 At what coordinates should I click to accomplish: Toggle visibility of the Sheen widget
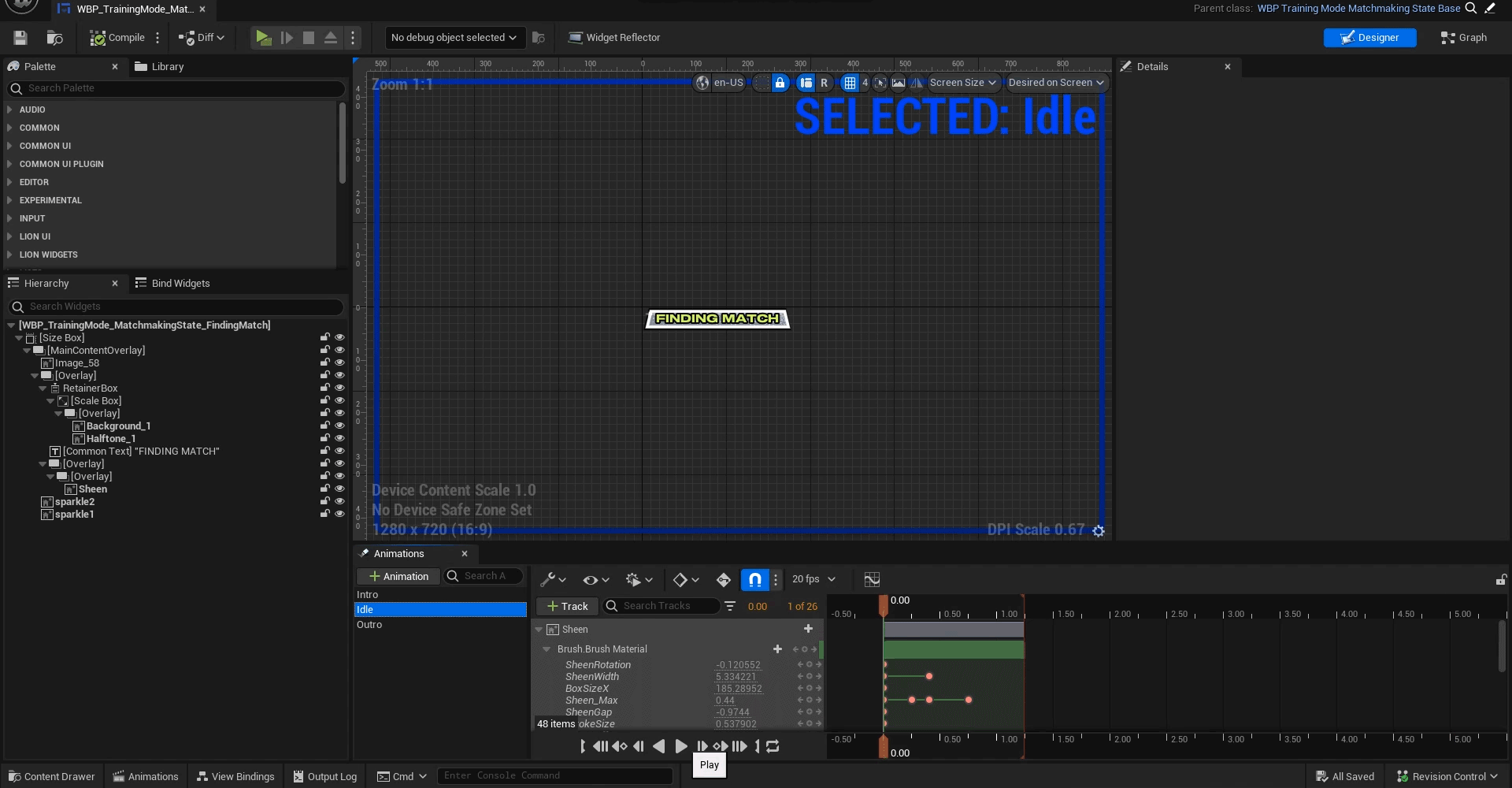coord(340,489)
